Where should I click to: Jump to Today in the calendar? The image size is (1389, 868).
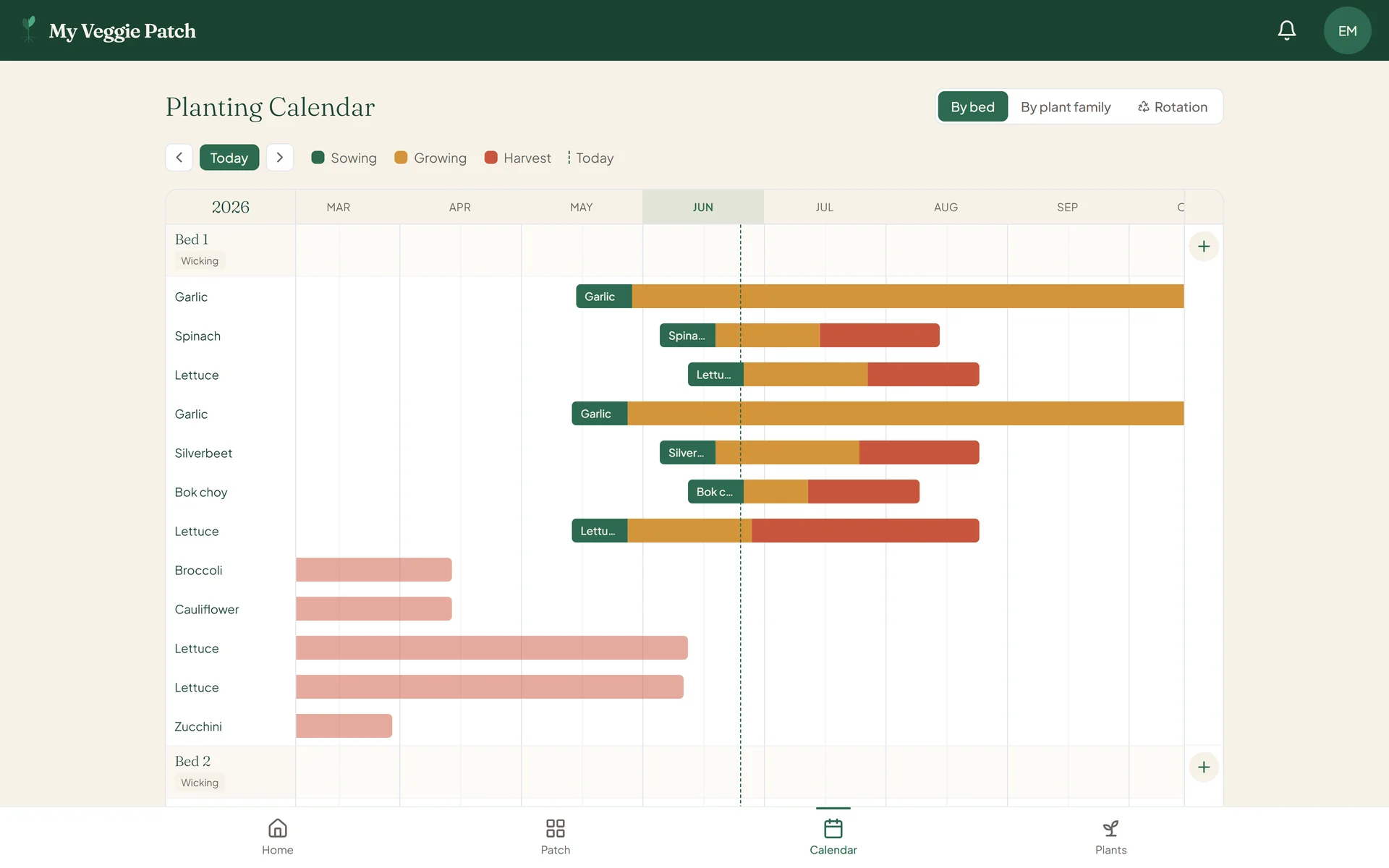coord(229,158)
